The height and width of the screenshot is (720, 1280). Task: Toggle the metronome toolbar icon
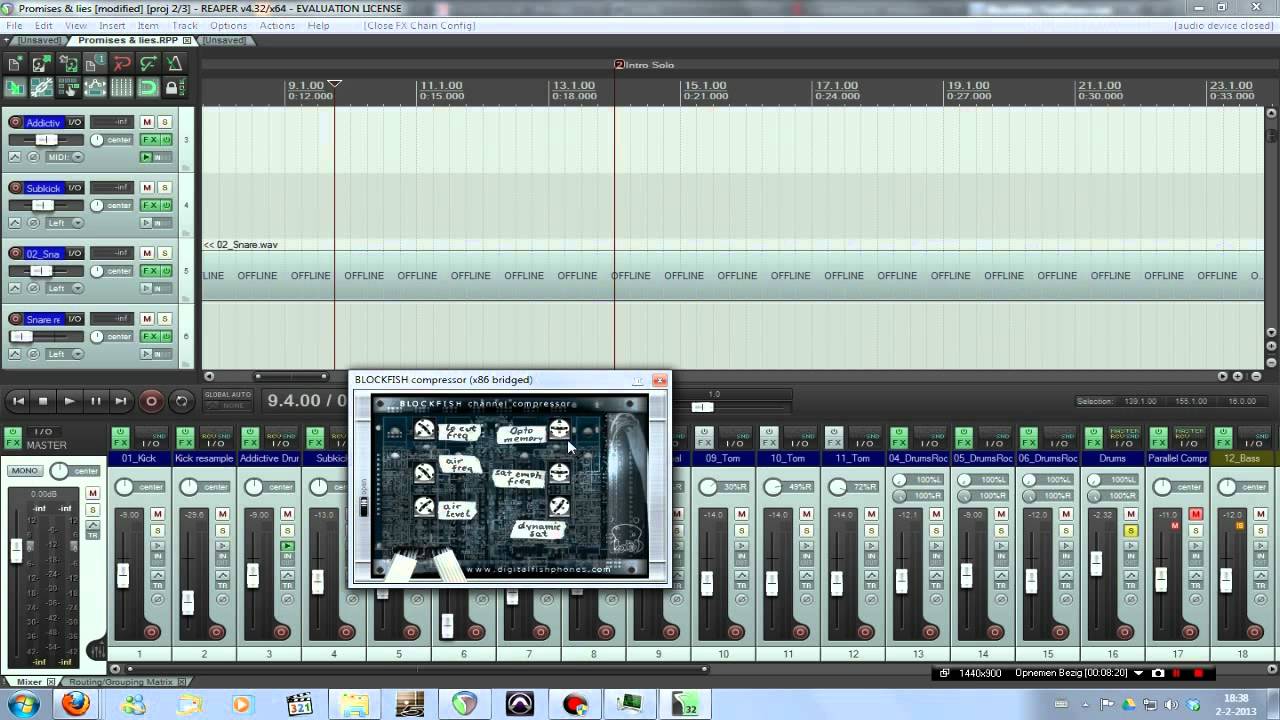point(175,64)
